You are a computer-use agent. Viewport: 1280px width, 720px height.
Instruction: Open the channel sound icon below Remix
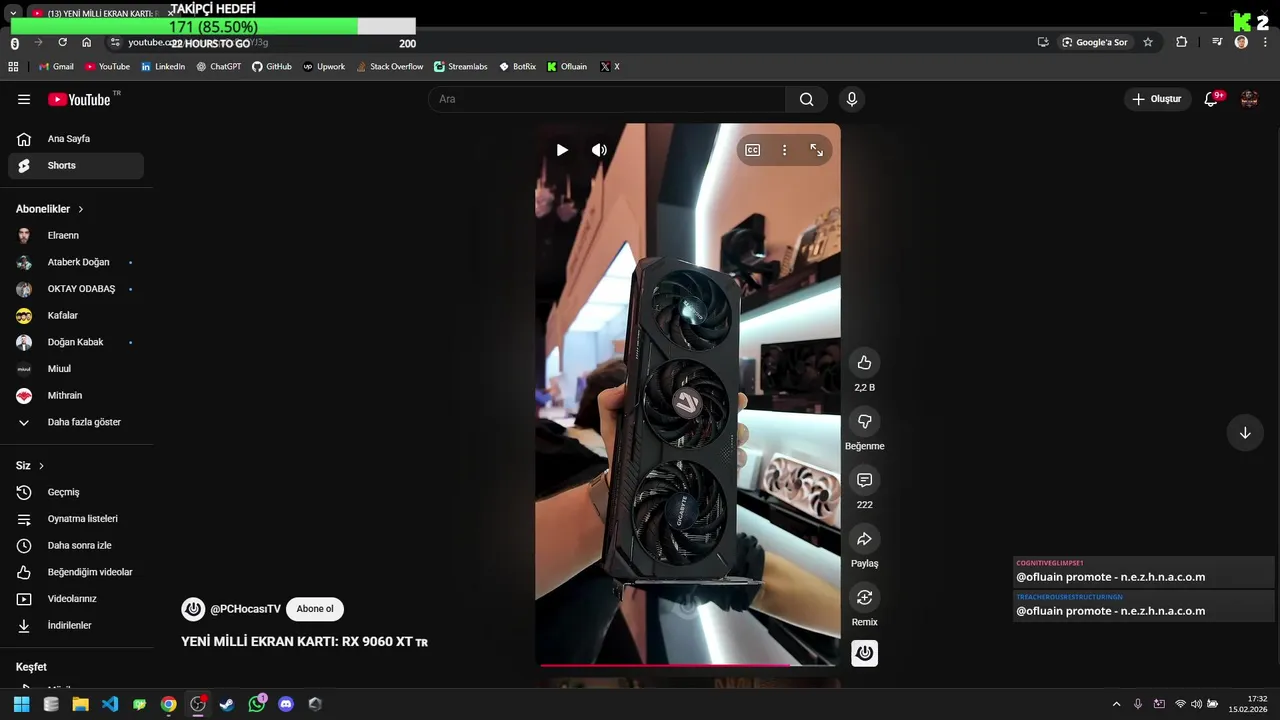(865, 653)
